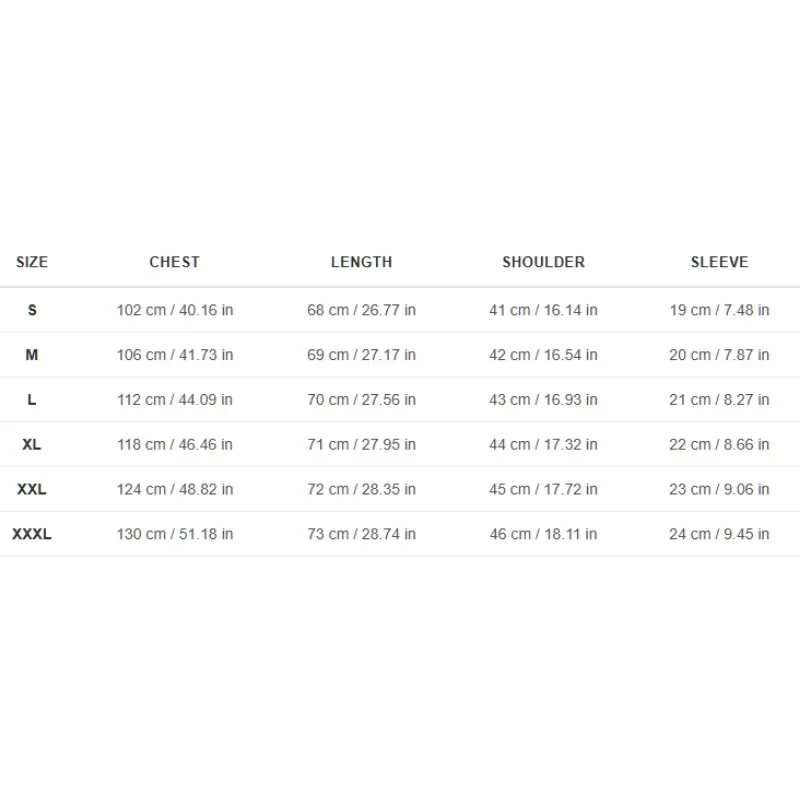Select the S size row label
This screenshot has height=800, width=800.
(32, 310)
